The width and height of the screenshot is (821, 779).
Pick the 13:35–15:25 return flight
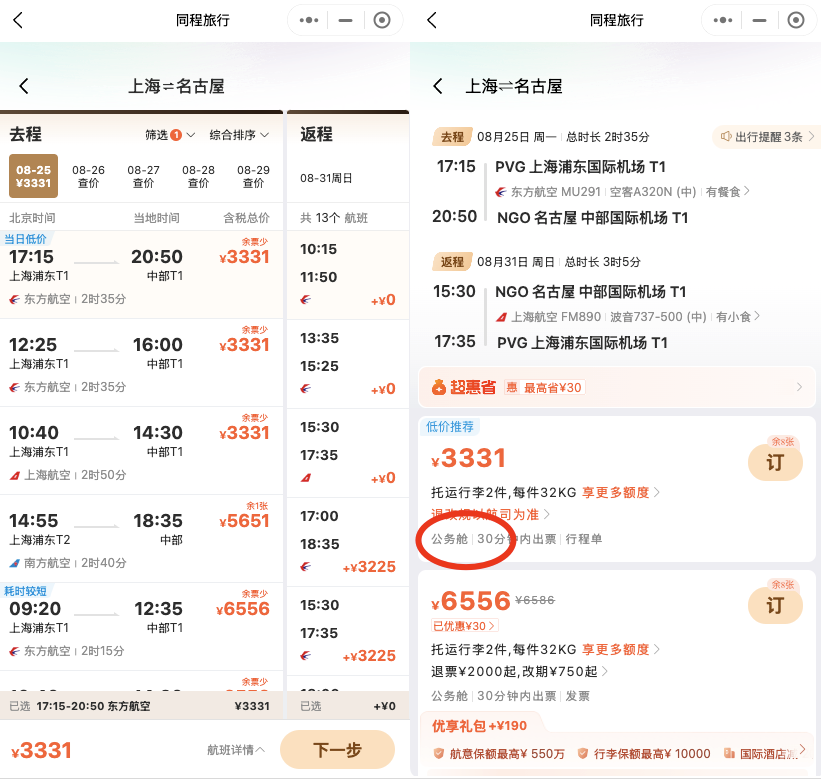tap(348, 364)
